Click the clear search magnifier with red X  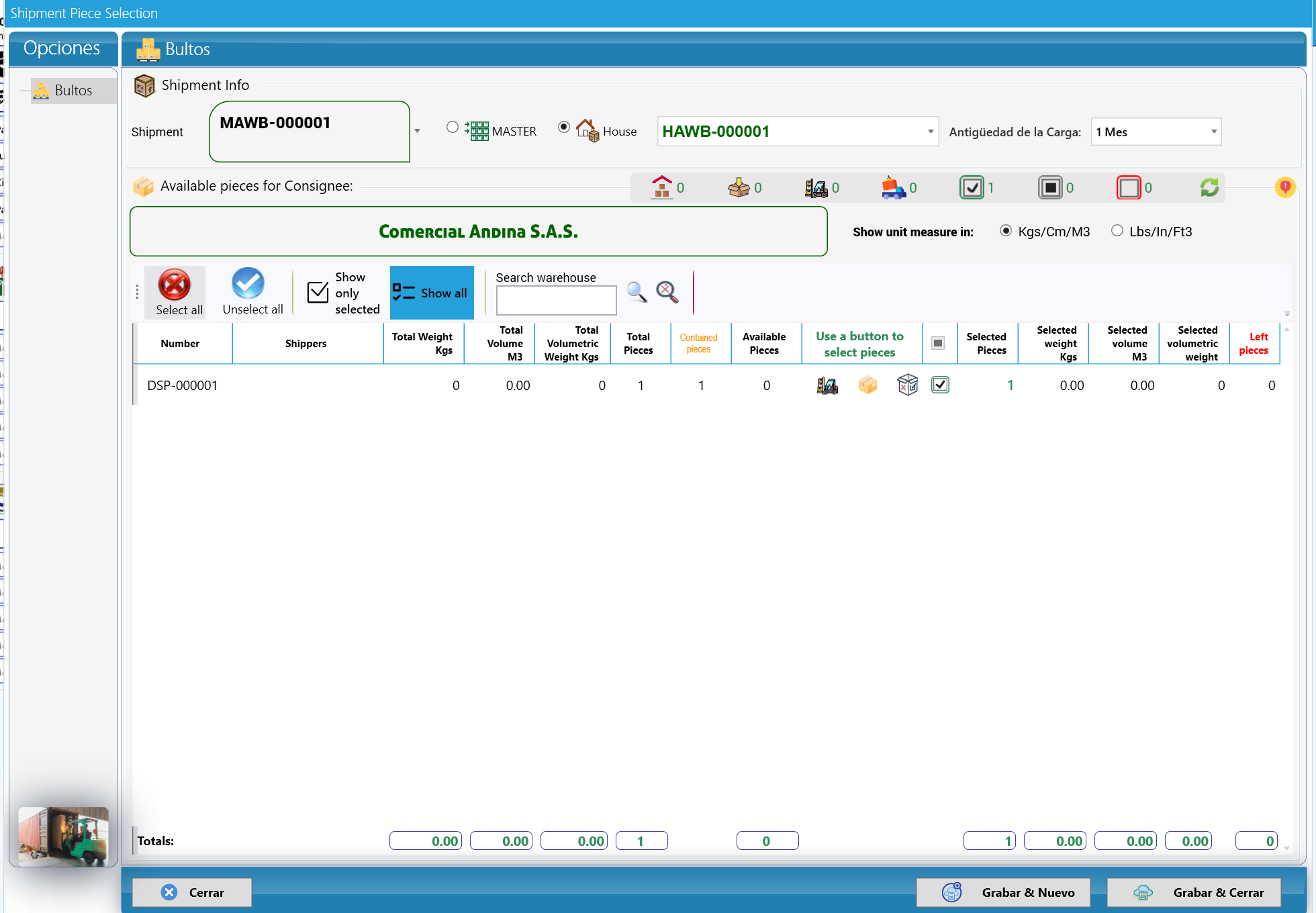[667, 292]
